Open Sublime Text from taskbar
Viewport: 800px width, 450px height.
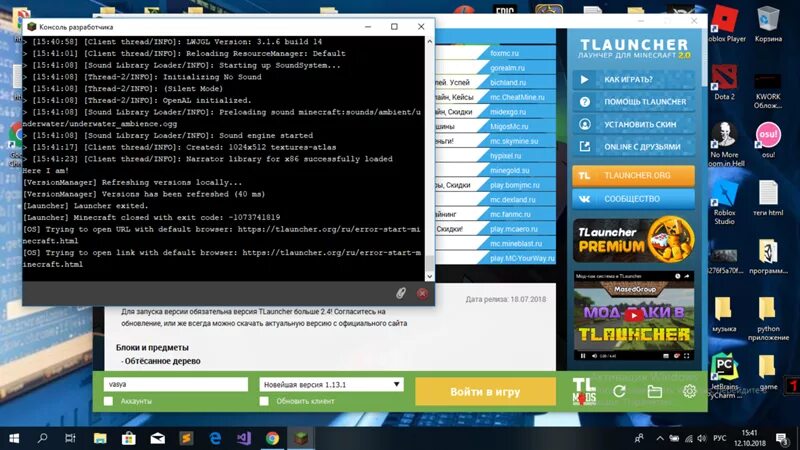point(186,438)
